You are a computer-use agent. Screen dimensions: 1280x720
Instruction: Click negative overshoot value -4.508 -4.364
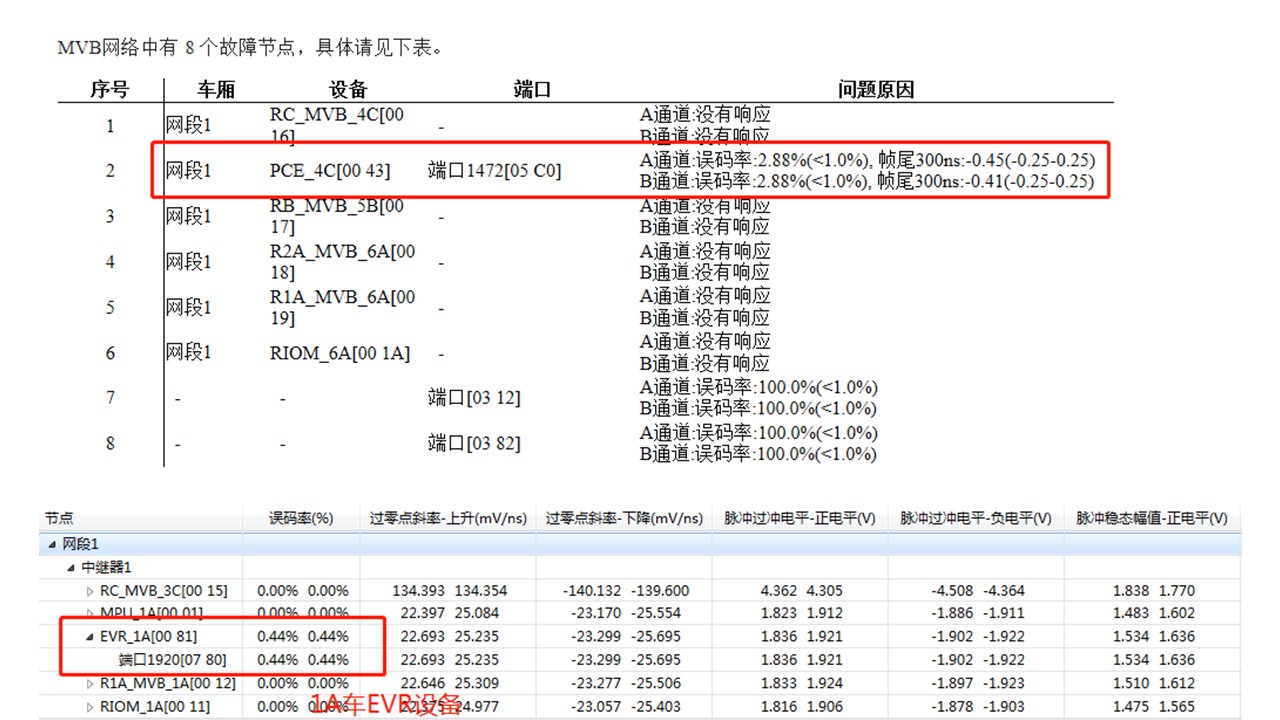pyautogui.click(x=978, y=591)
